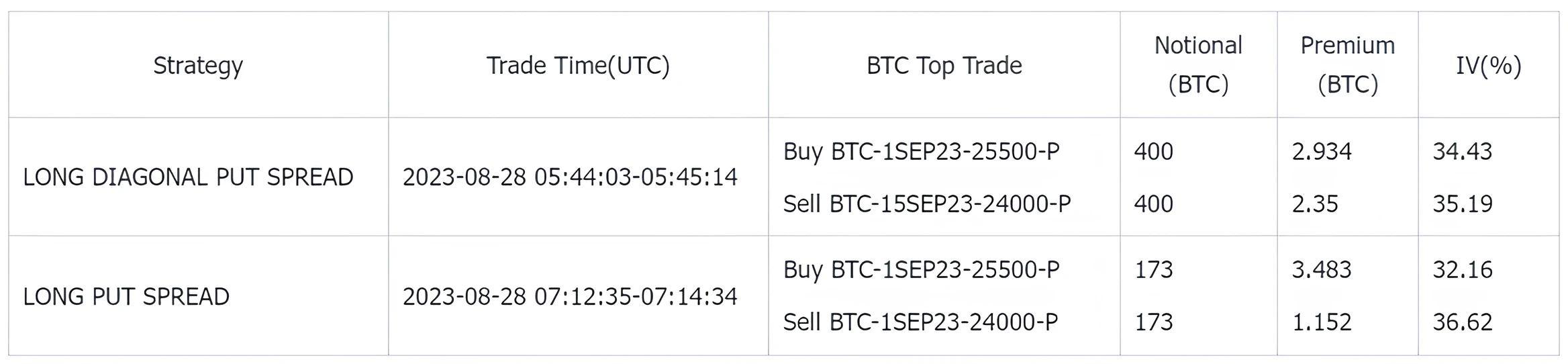
Task: Click the BTC Top Trade column header
Action: point(944,65)
